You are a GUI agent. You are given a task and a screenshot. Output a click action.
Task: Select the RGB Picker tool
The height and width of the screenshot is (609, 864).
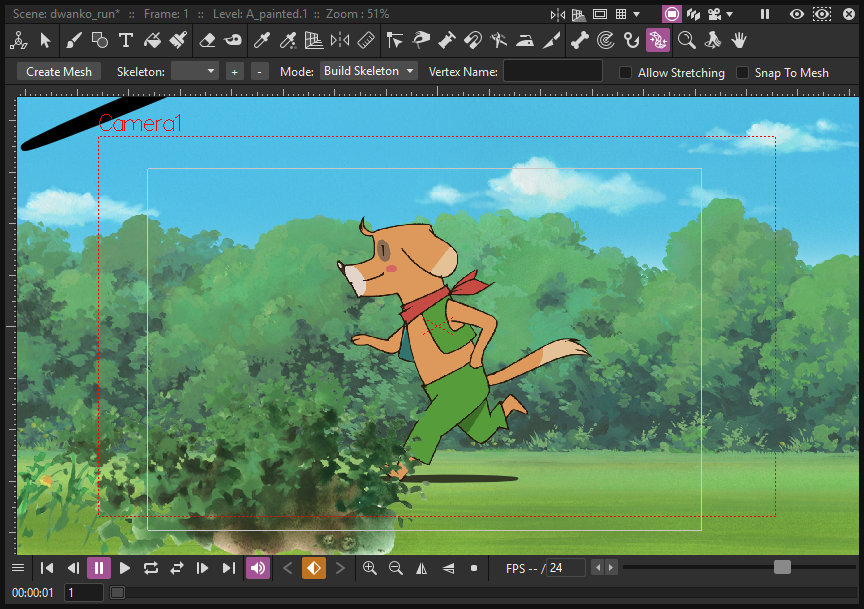287,40
